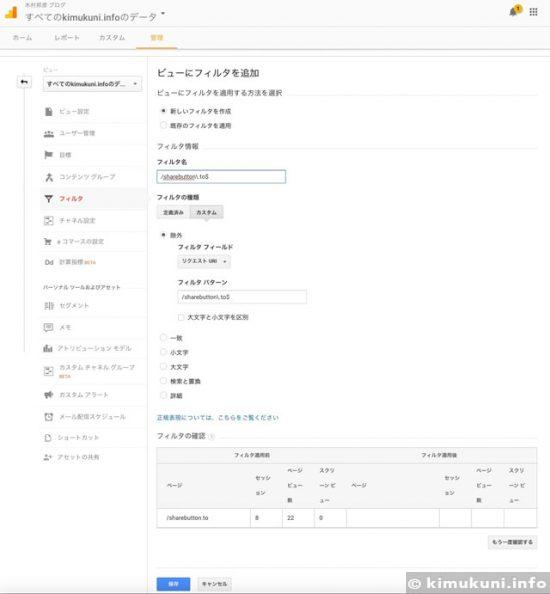The width and height of the screenshot is (550, 594).
Task: Open the view selector dropdown in sidebar
Action: 92,84
